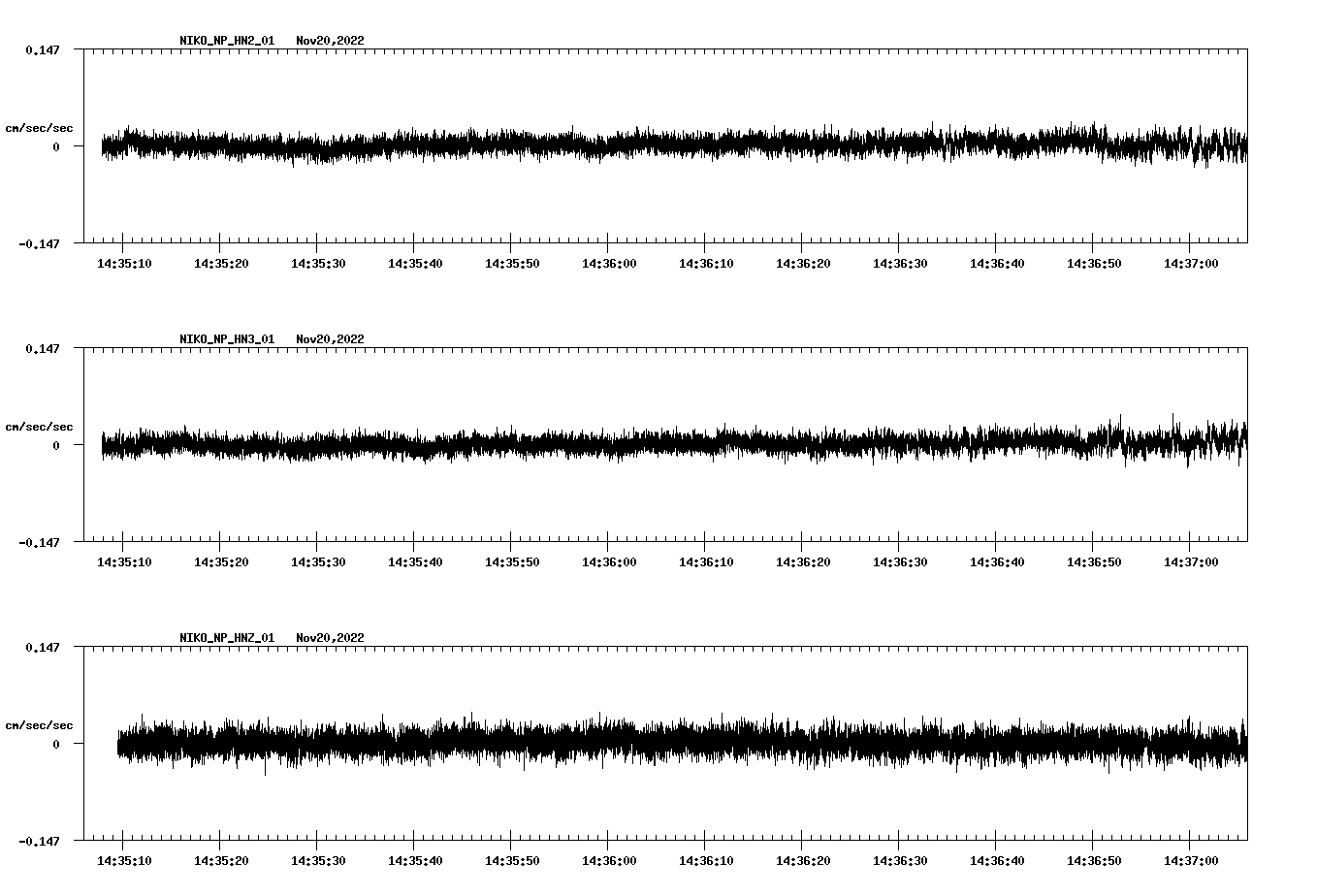
Task: Click the HN3 waveform trace at 14:36:50
Action: pyautogui.click(x=1093, y=441)
